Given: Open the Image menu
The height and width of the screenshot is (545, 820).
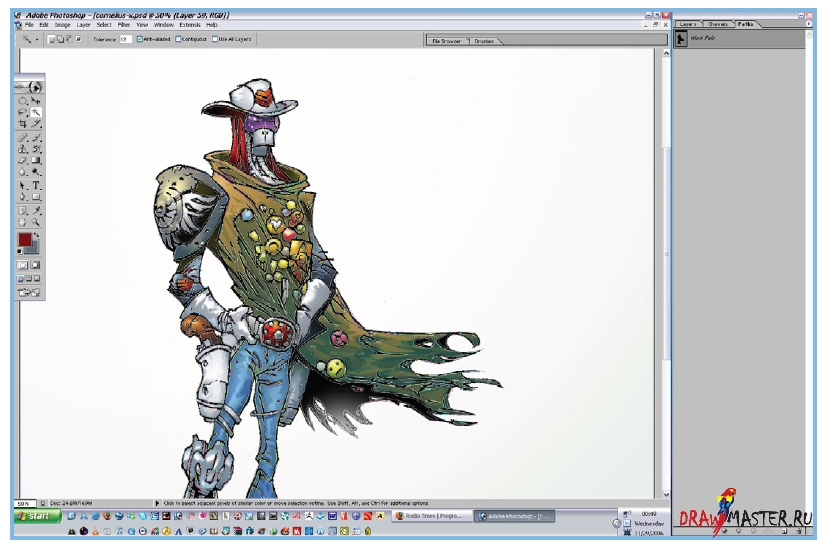Looking at the screenshot, I should [x=63, y=25].
